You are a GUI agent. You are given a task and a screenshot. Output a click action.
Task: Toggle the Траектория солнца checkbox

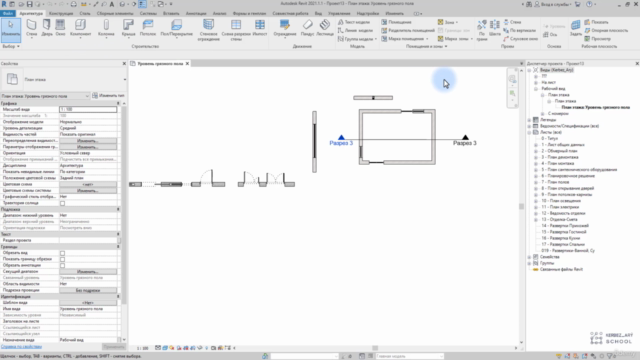click(62, 203)
